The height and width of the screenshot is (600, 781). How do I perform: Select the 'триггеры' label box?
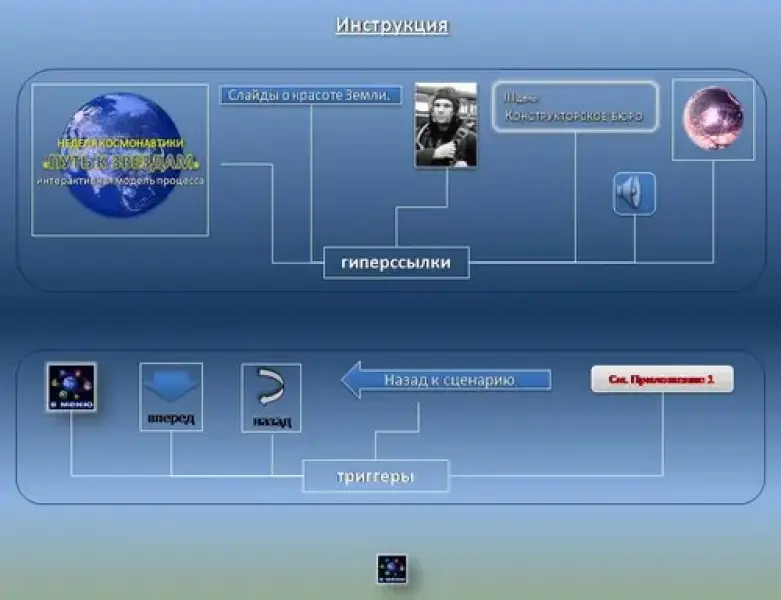(x=376, y=477)
